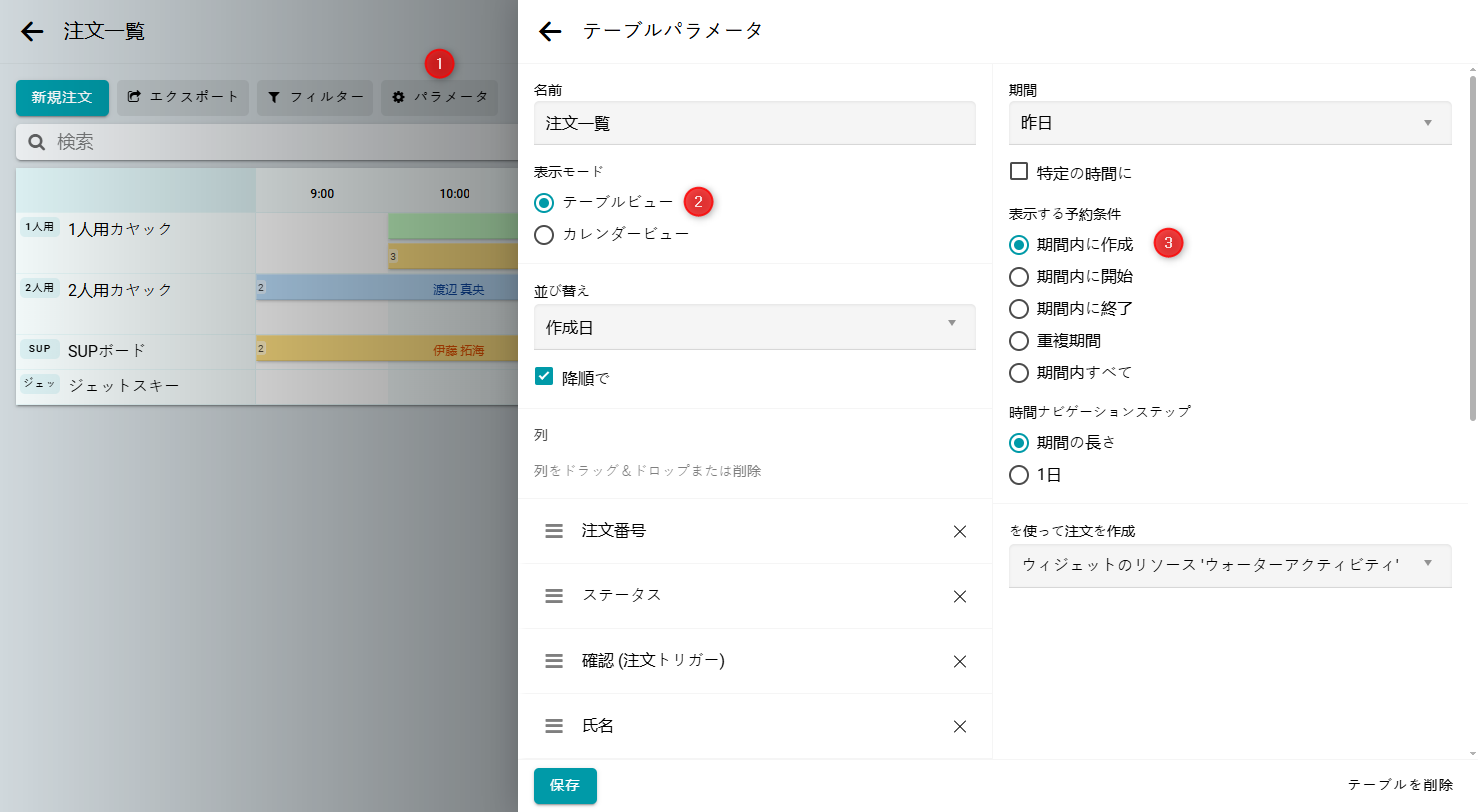
Task: Set navigation step to 1日
Action: tap(1019, 475)
